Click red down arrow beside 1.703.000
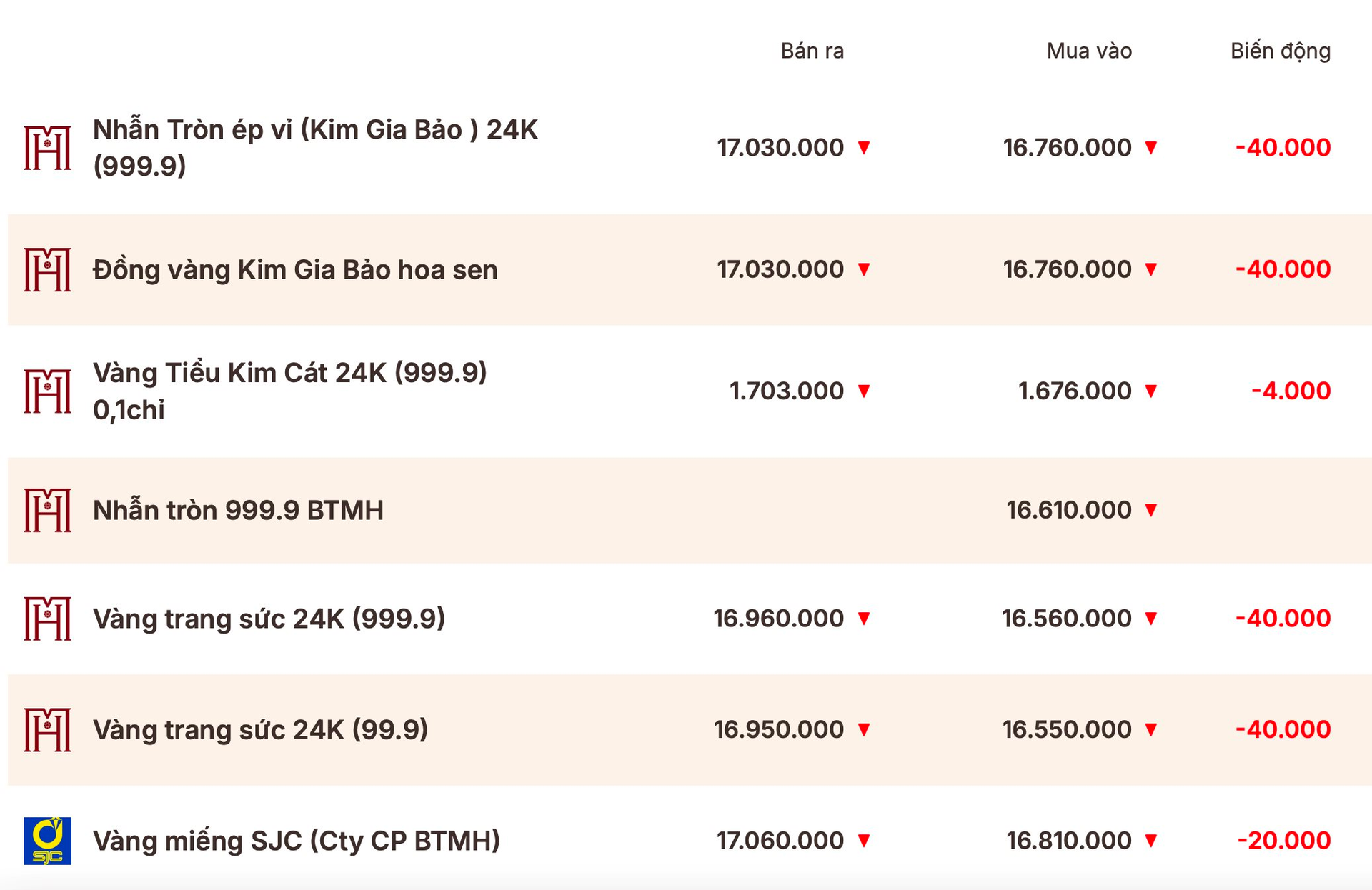The image size is (1372, 890). point(864,391)
